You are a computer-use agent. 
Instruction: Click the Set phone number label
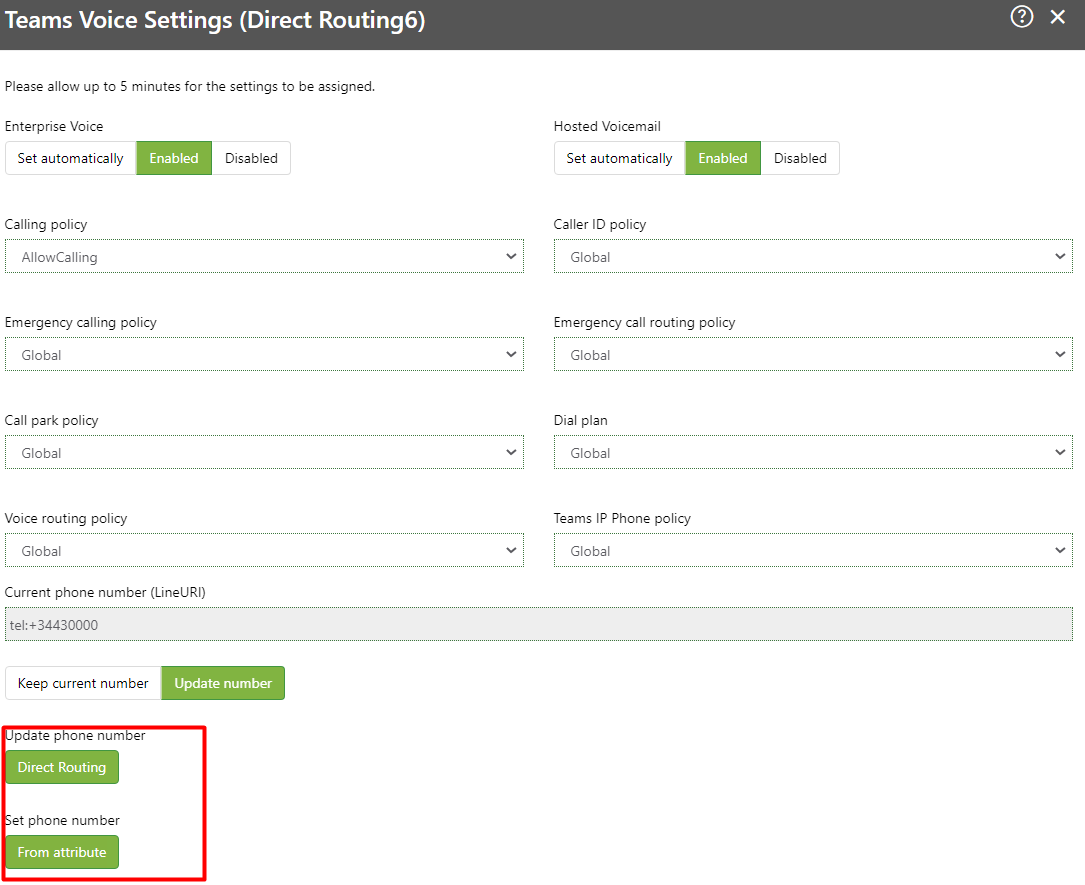coord(62,821)
